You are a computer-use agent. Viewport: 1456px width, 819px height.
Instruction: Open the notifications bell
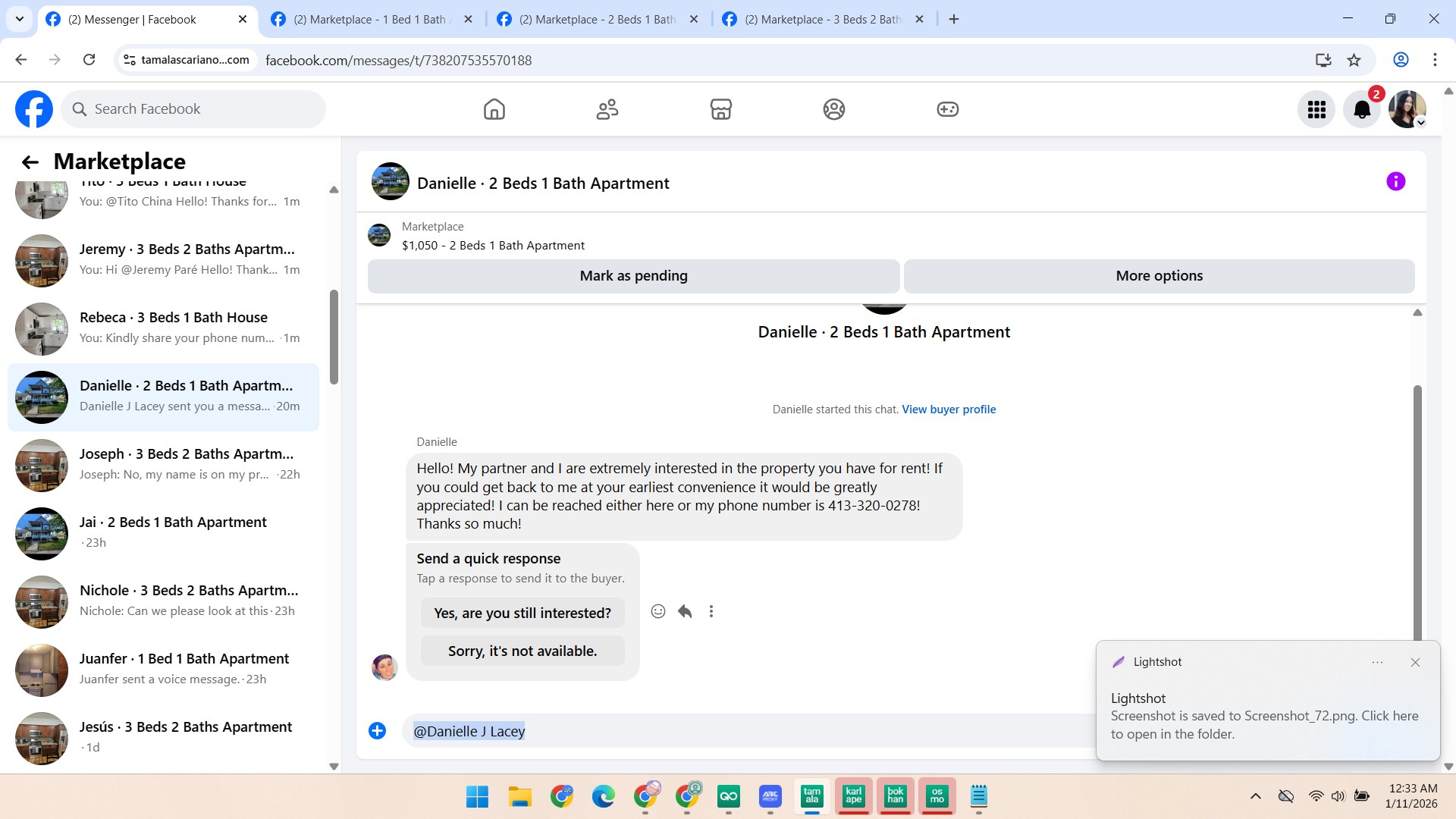tap(1361, 110)
